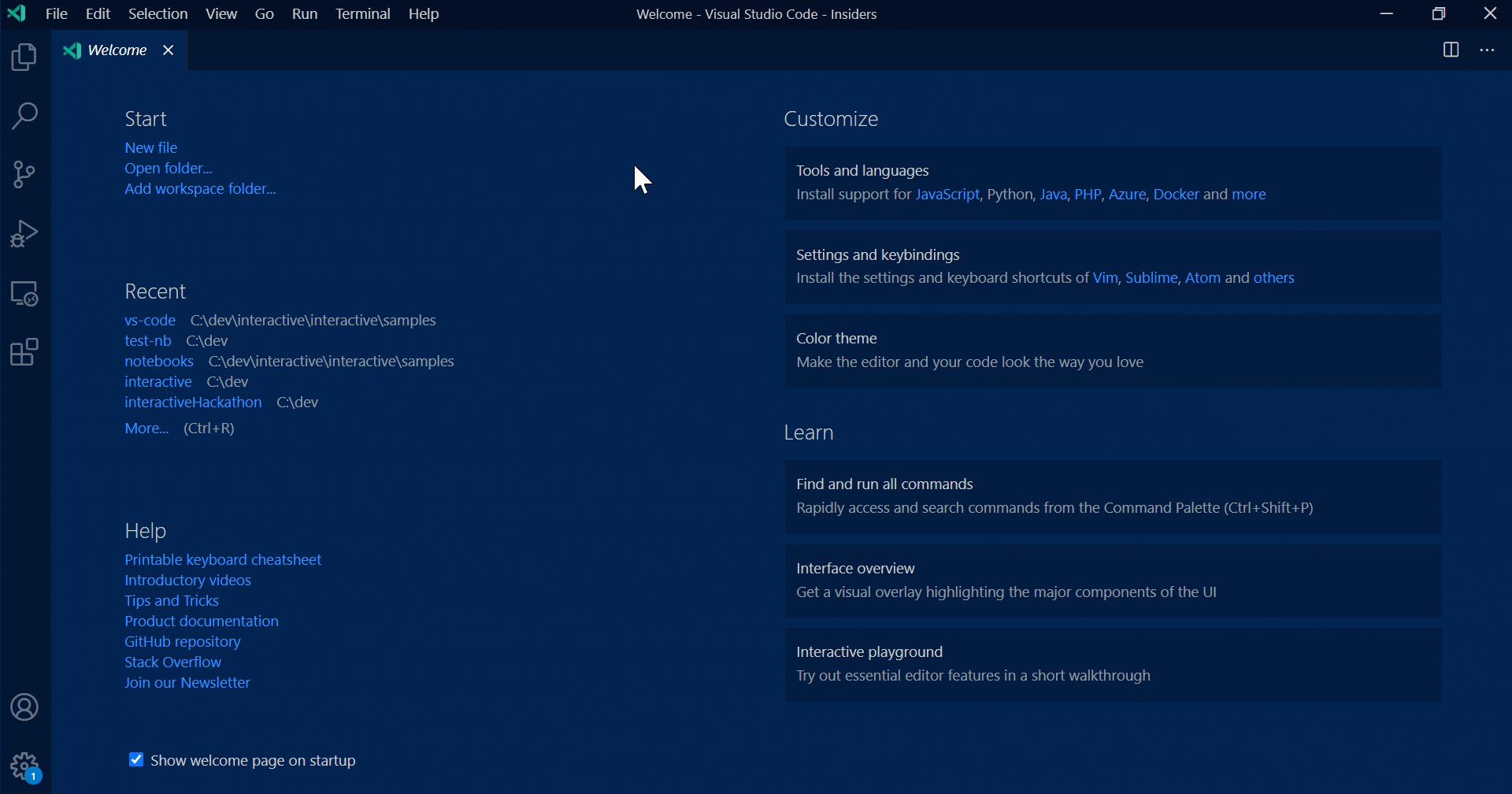Open the Explorer view in activity bar
The width and height of the screenshot is (1512, 794).
point(25,58)
